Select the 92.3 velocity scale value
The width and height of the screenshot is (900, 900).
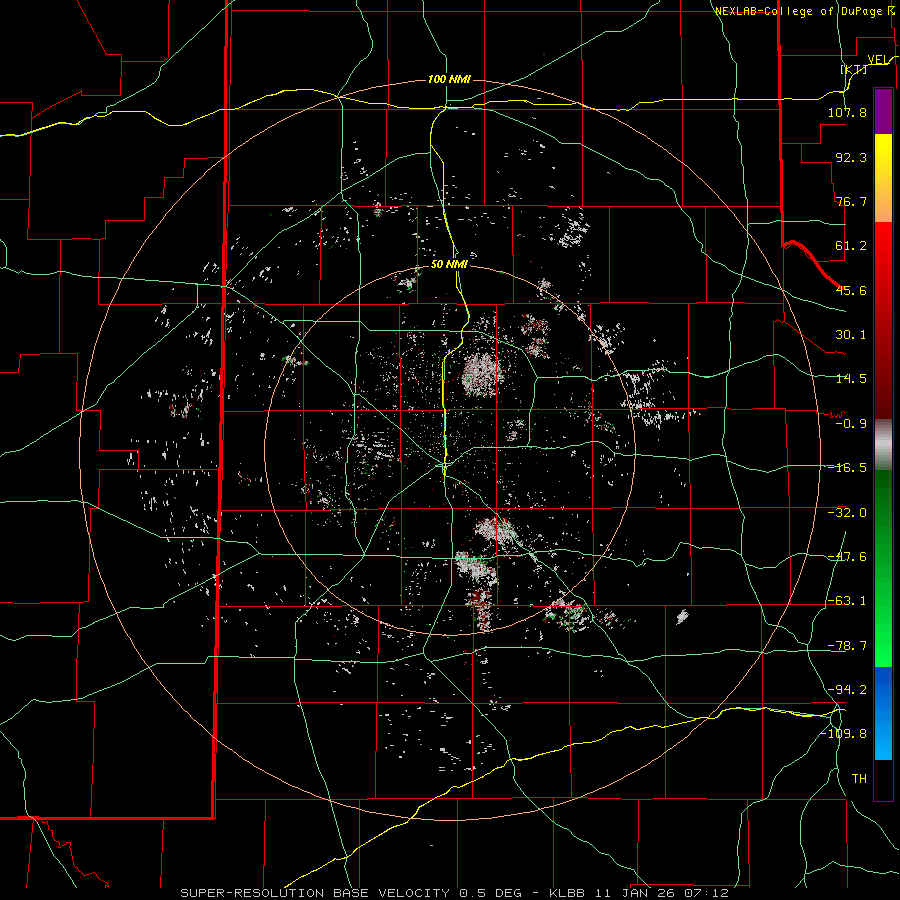(x=851, y=157)
